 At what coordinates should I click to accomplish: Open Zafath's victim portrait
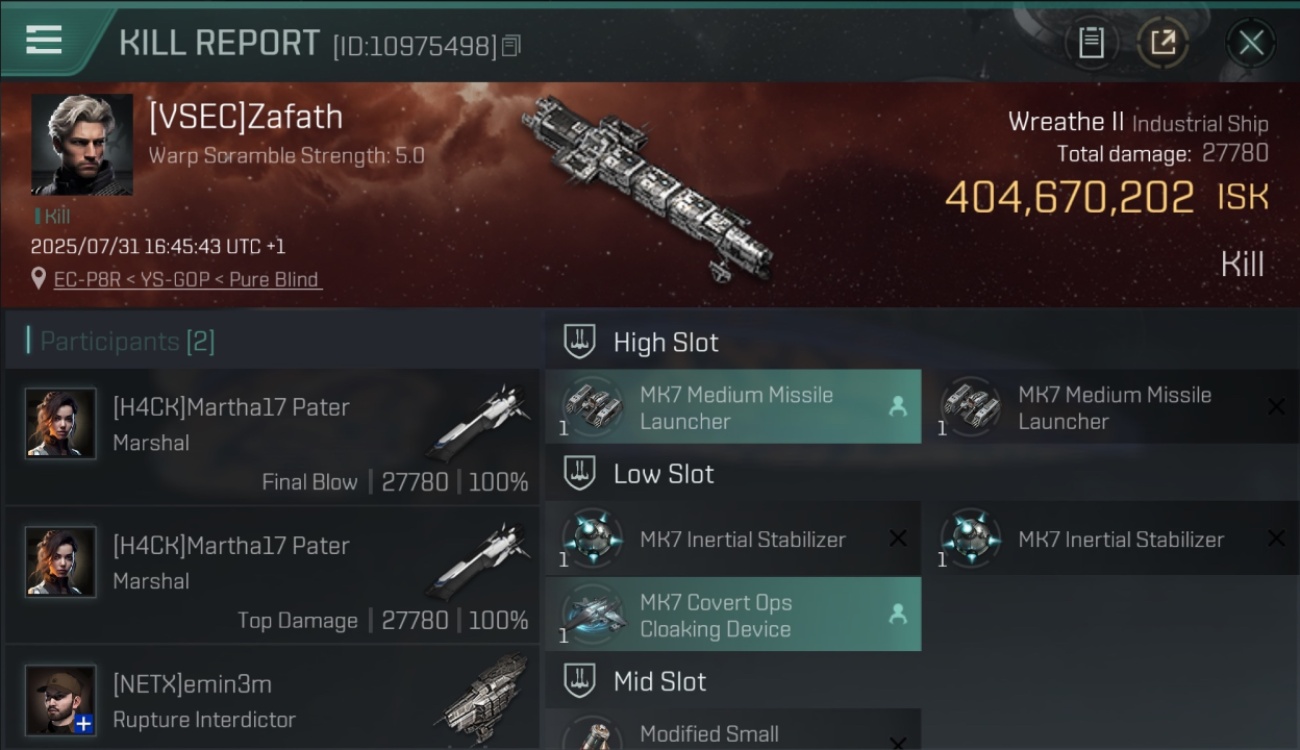pos(81,145)
